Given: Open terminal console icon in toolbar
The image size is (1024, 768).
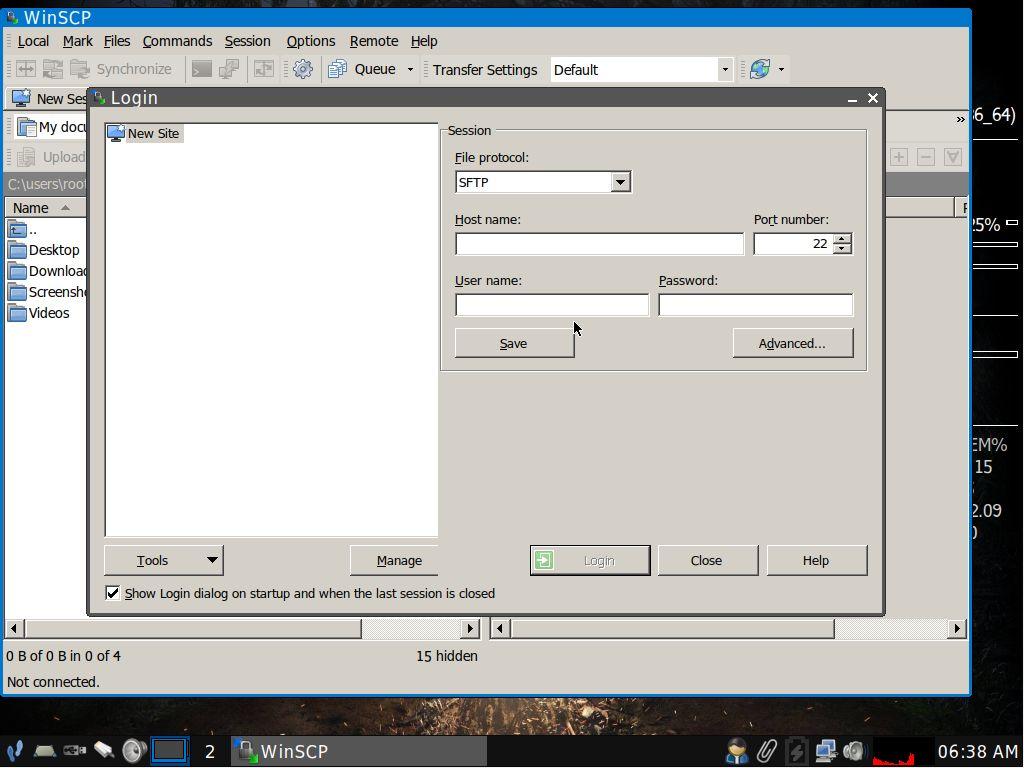Looking at the screenshot, I should point(202,70).
